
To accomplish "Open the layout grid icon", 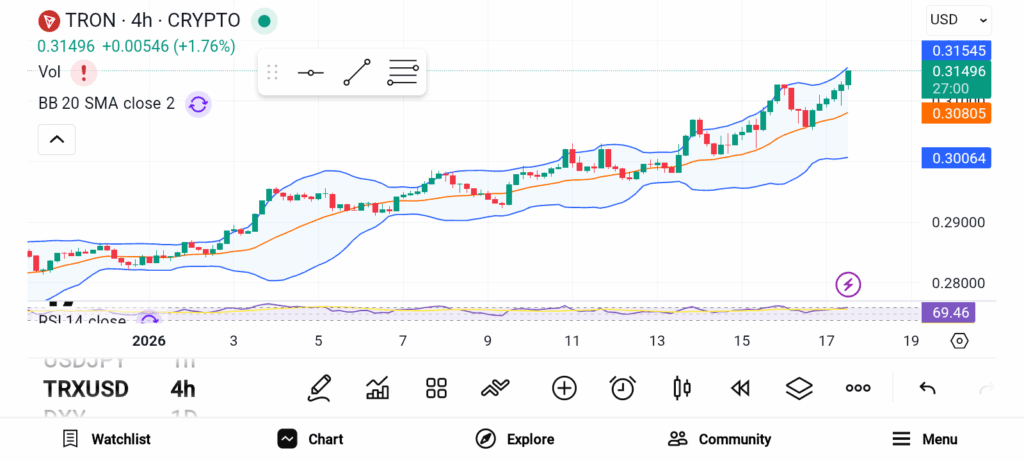I will (x=436, y=388).
